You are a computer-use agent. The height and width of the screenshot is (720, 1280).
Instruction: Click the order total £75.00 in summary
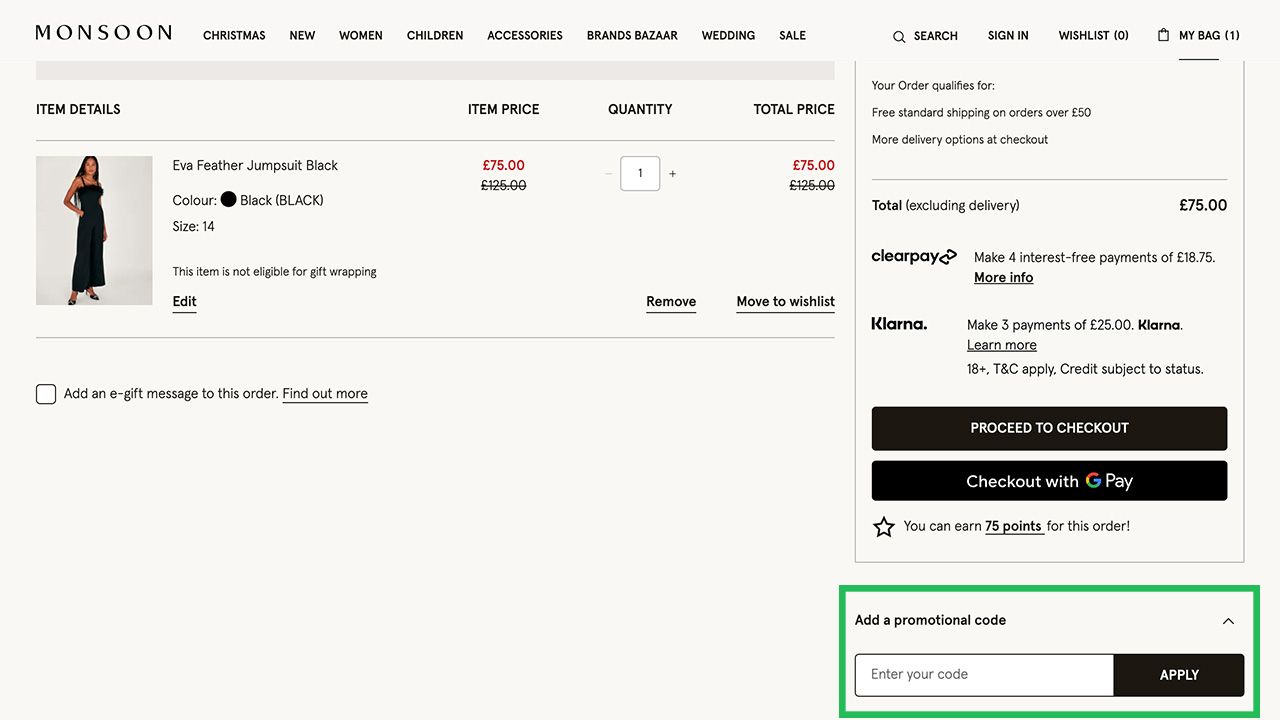[1203, 205]
